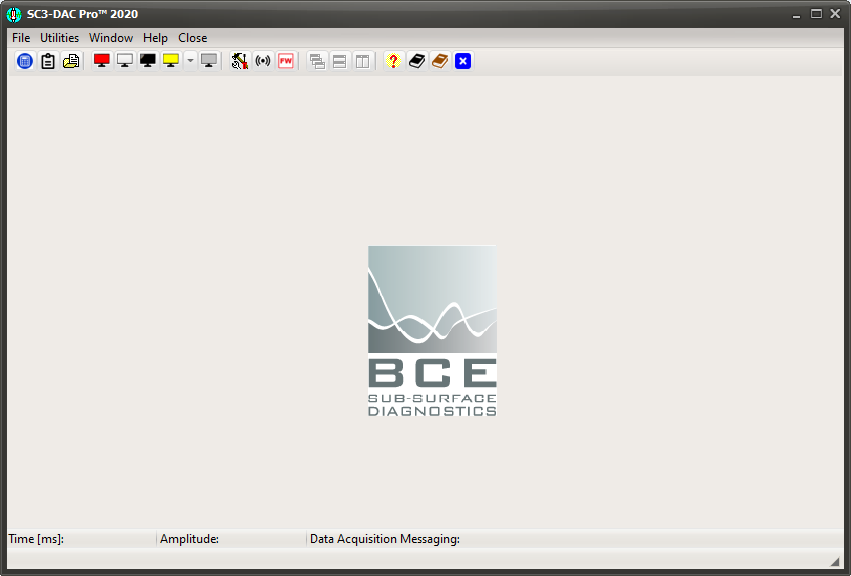Image resolution: width=851 pixels, height=576 pixels.
Task: Click the clipboard icon in toolbar
Action: coord(48,61)
